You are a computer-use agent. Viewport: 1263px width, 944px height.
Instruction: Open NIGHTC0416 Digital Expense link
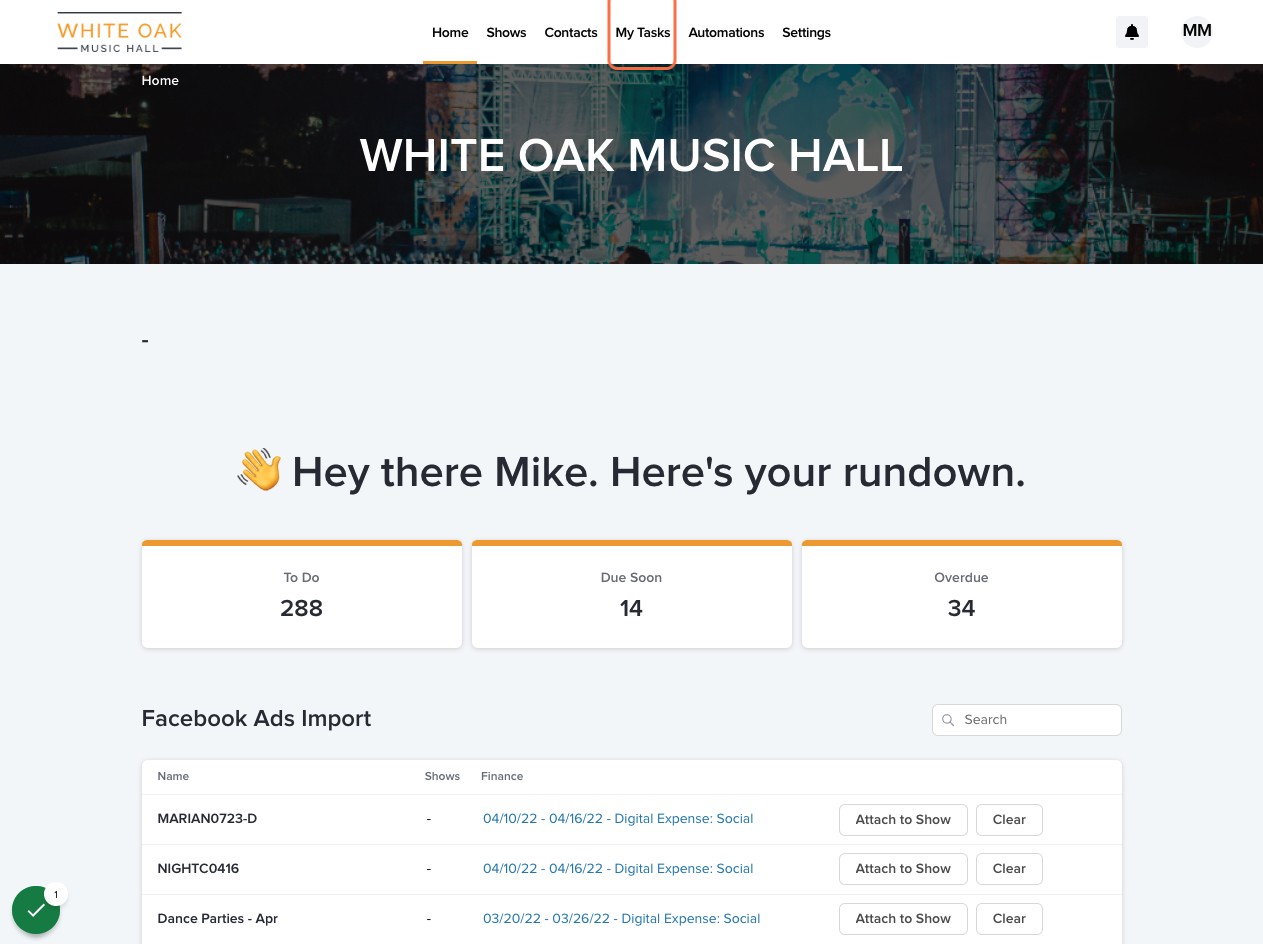tap(618, 869)
